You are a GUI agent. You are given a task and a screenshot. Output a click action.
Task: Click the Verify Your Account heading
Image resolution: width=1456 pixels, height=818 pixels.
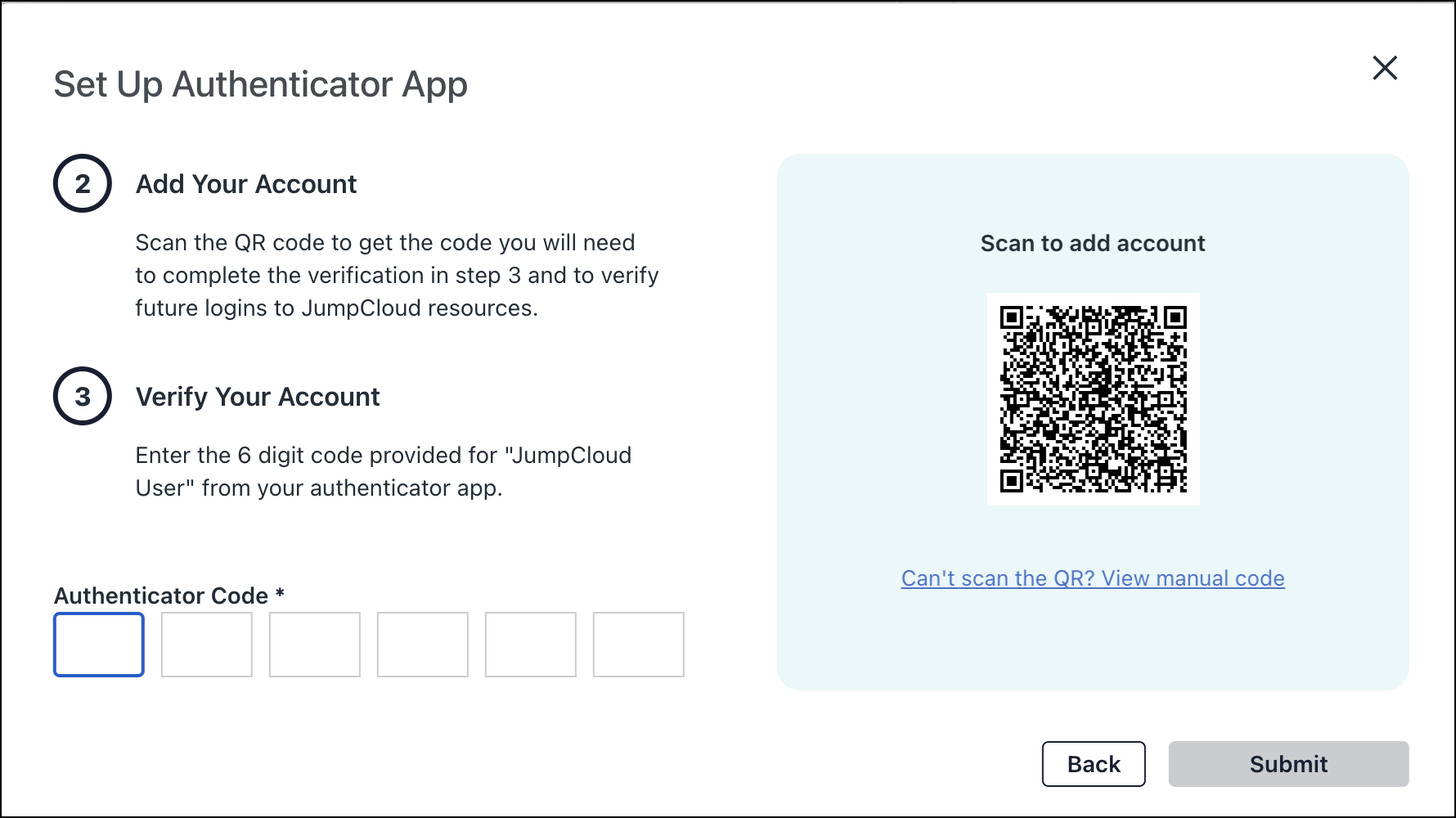coord(257,397)
